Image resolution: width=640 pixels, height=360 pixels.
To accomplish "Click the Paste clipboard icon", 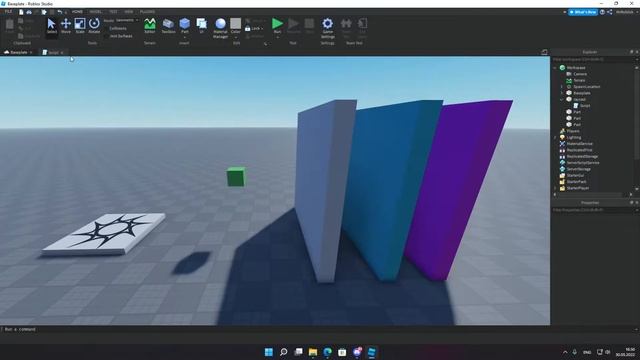I will [9, 25].
